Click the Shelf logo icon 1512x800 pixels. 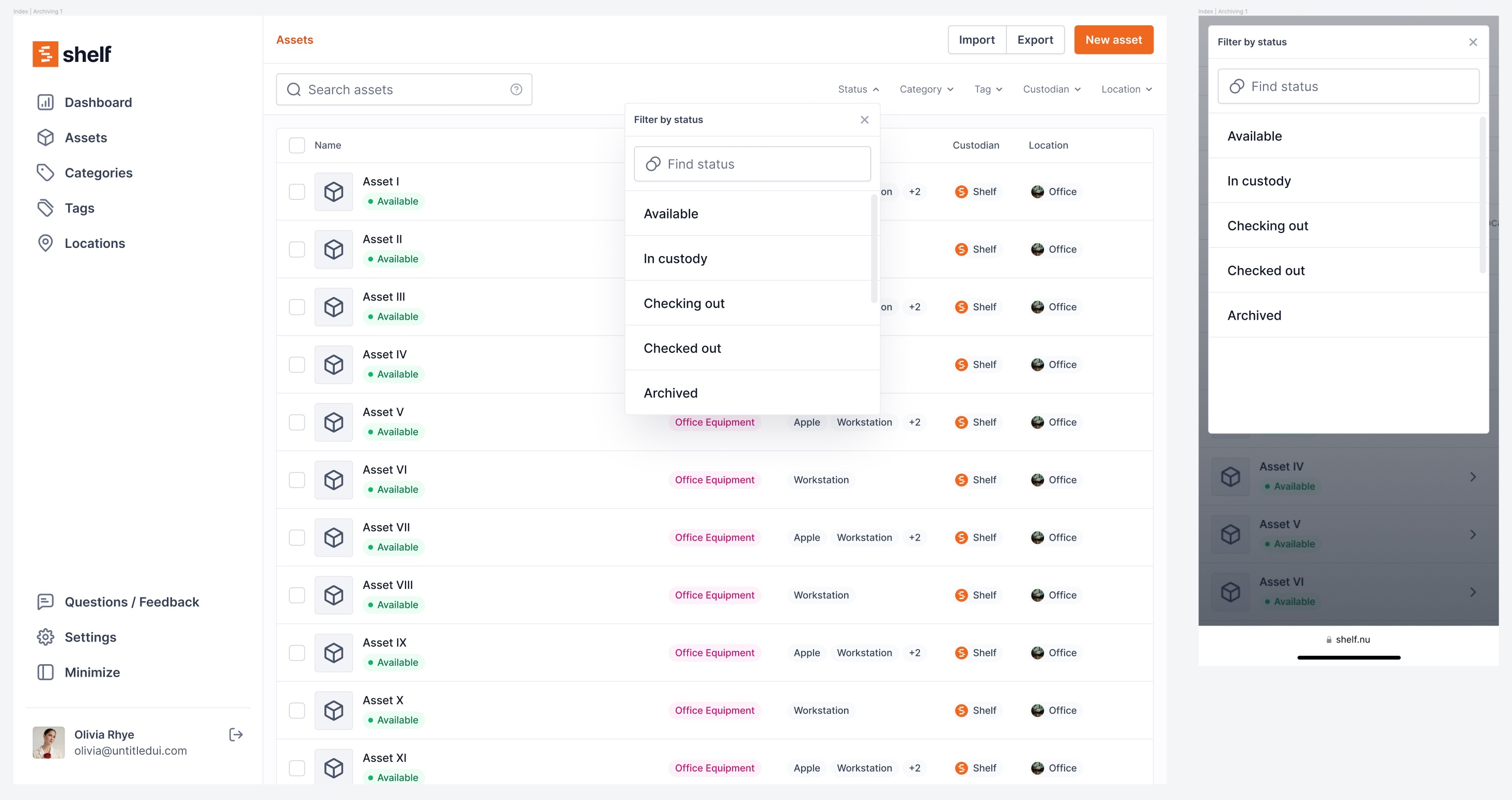coord(46,53)
